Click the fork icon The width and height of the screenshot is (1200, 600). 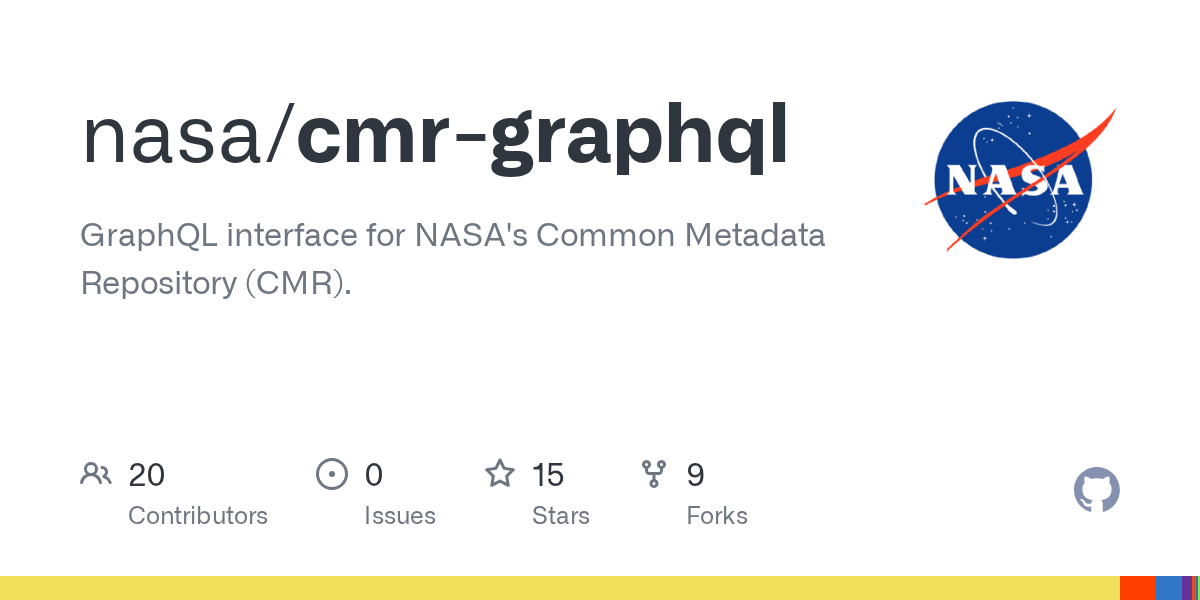[x=654, y=474]
